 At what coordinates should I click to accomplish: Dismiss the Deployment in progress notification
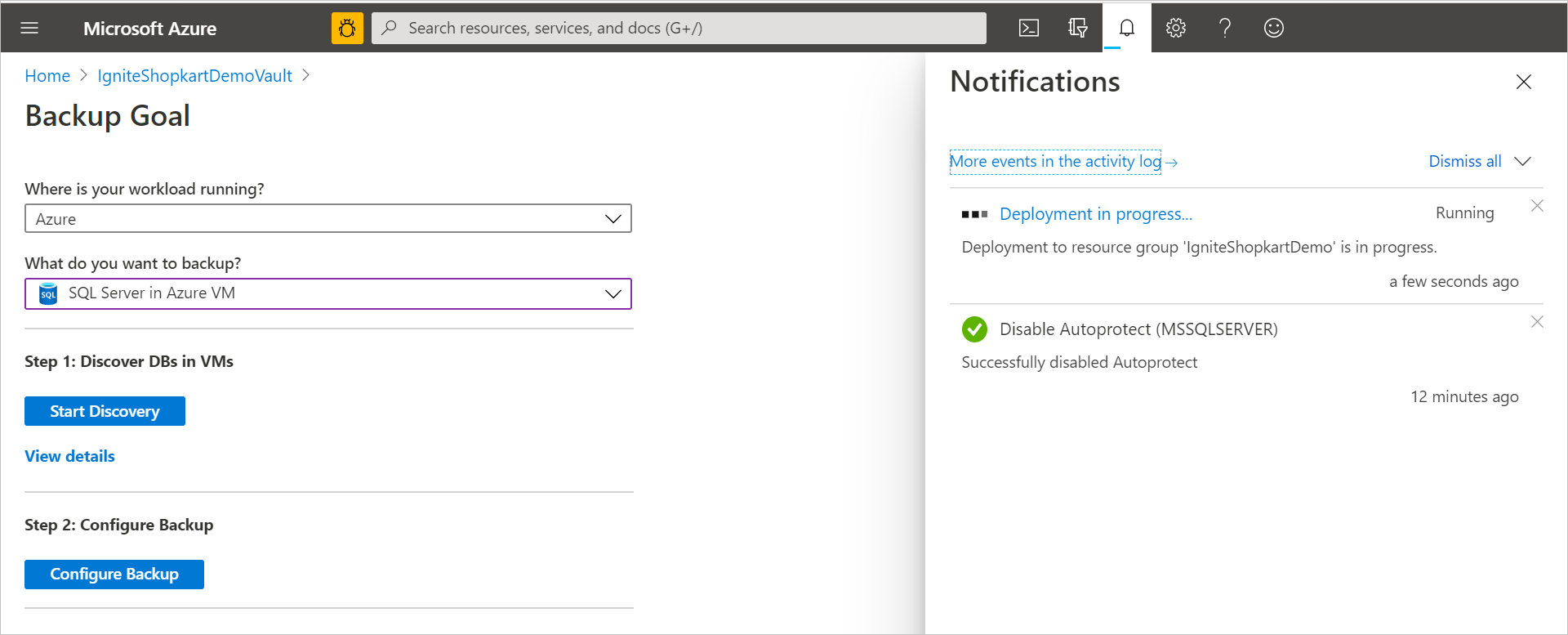[1537, 206]
